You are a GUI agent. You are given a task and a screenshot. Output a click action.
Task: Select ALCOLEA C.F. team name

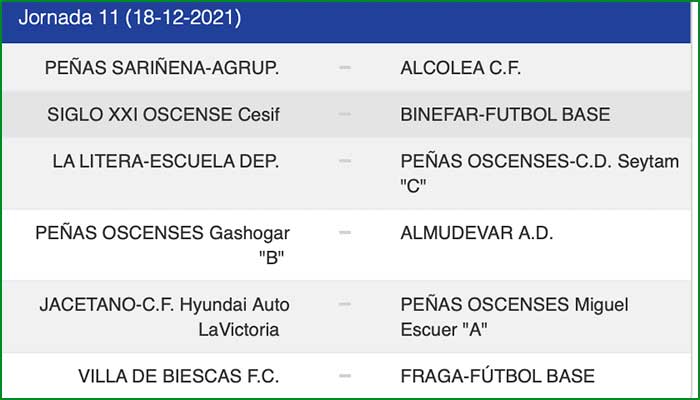coord(460,67)
